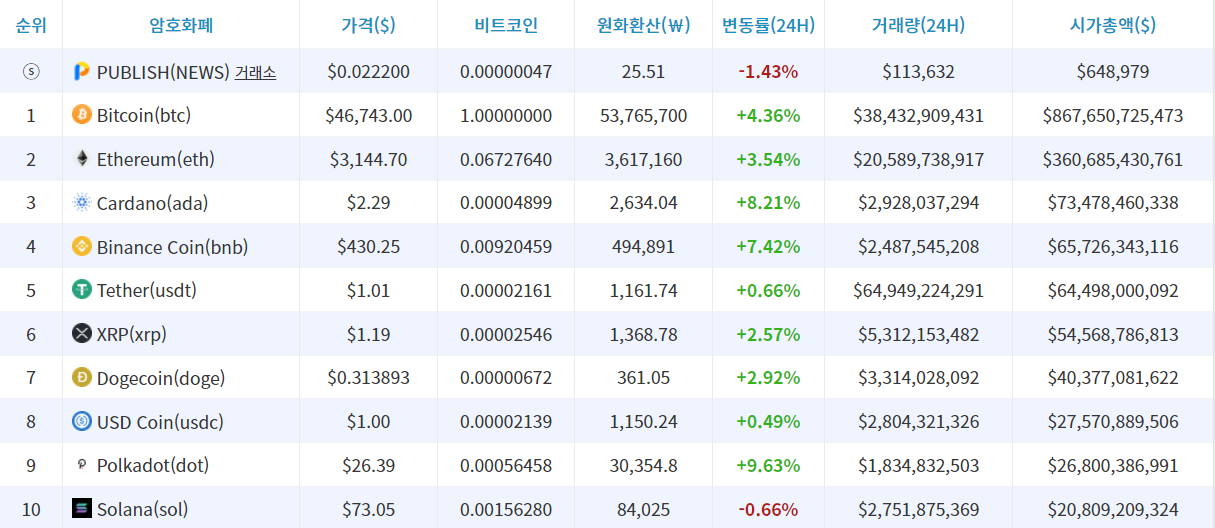1215x528 pixels.
Task: Click PUBLISH market cap $648,979
Action: pos(1113,72)
